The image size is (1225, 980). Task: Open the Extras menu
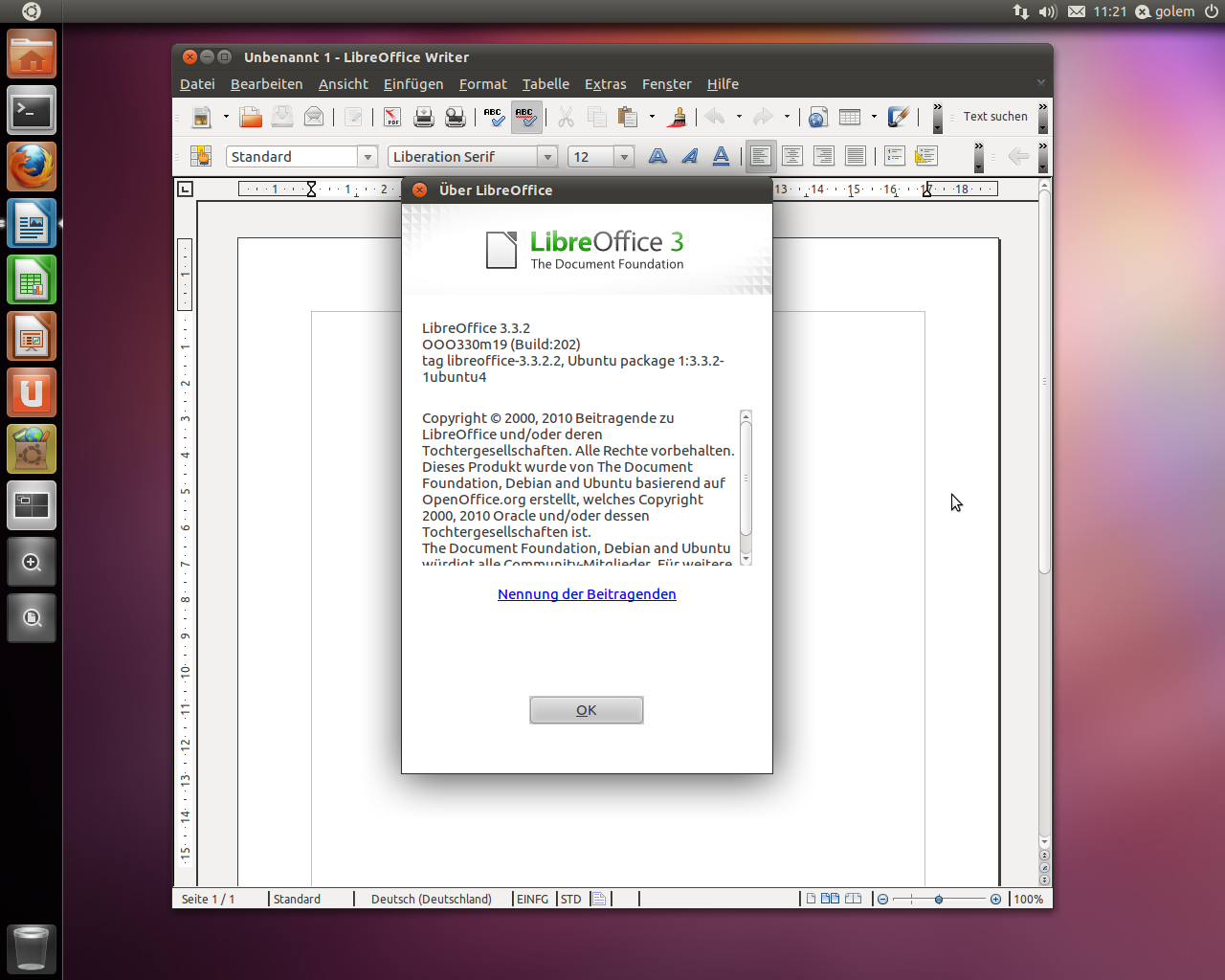(x=606, y=84)
